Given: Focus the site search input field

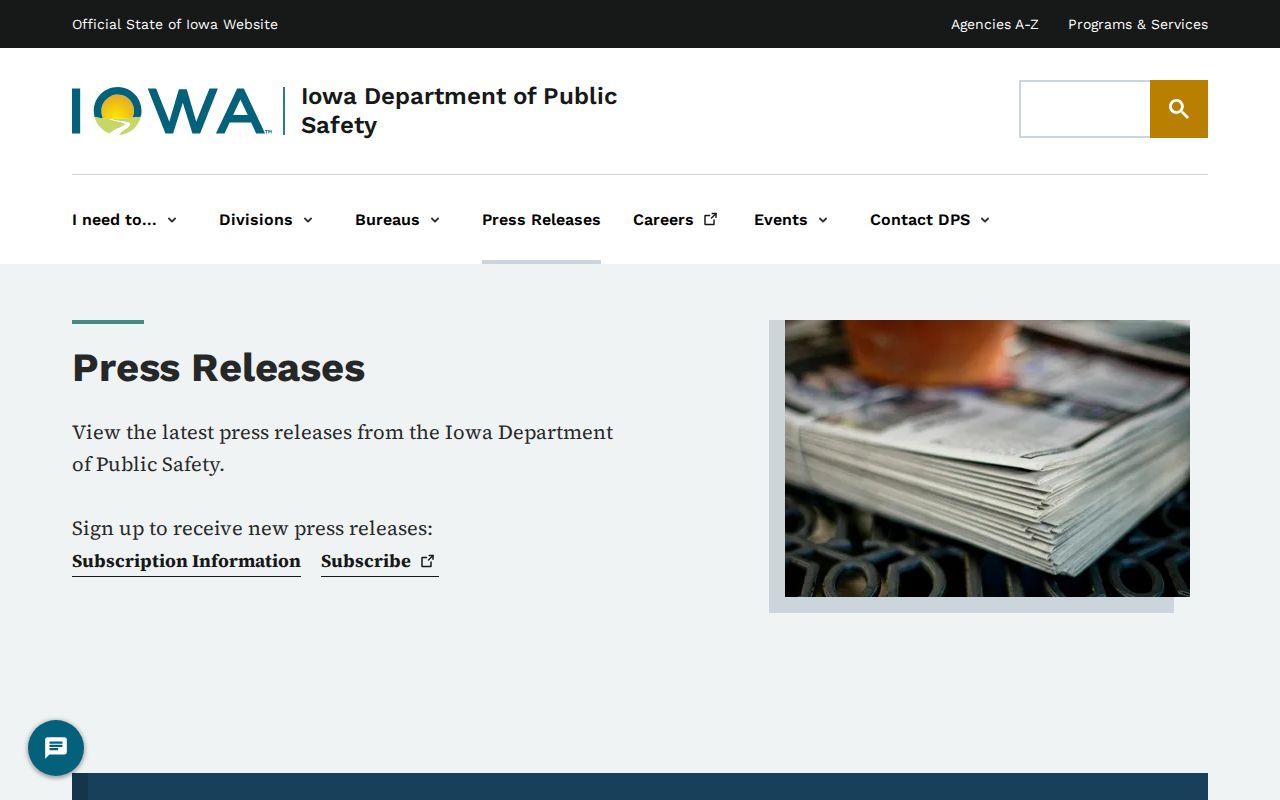Looking at the screenshot, I should [1085, 109].
